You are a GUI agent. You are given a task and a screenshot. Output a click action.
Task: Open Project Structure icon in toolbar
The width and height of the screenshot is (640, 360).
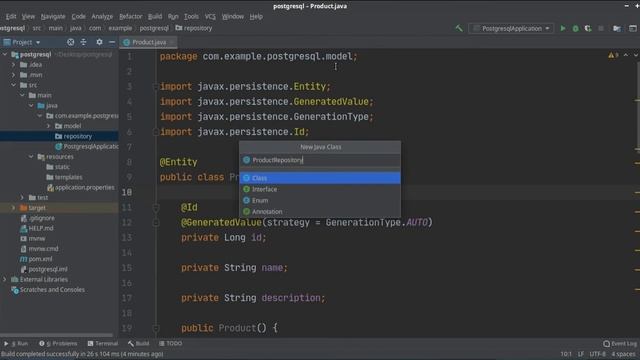pos(617,28)
